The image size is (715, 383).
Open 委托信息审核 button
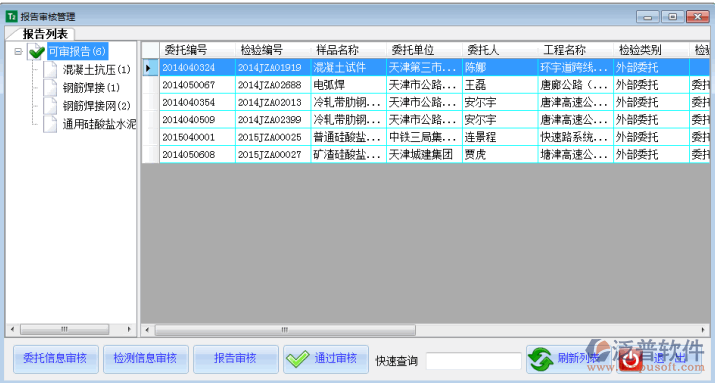56,359
